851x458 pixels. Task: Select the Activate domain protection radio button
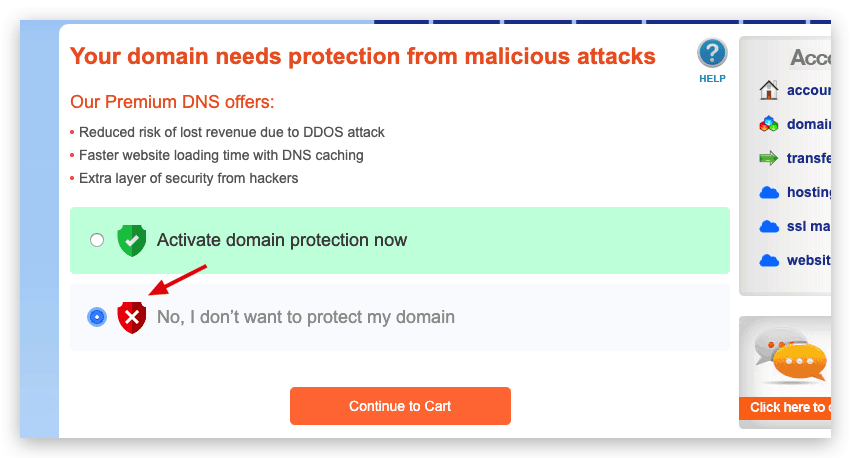pos(97,240)
